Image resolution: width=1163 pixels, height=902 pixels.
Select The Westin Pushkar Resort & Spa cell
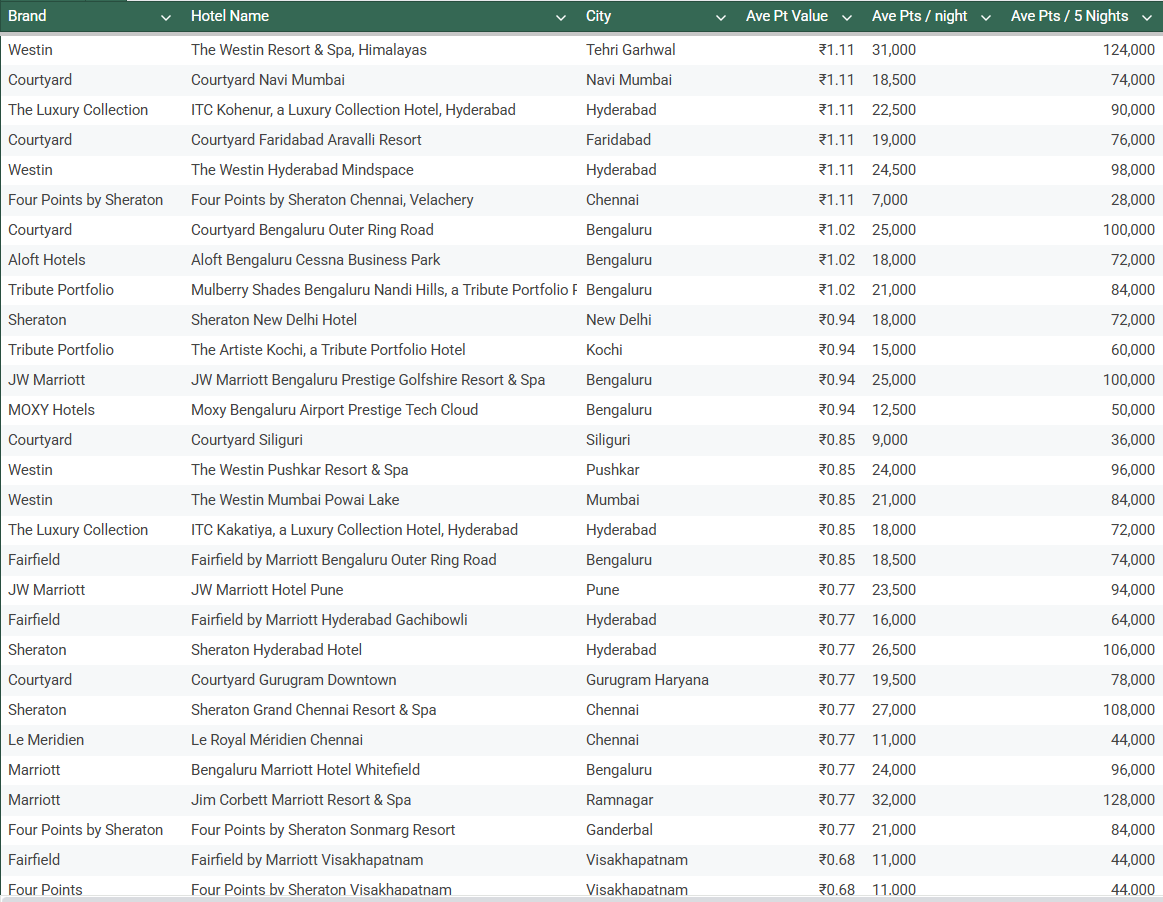(300, 470)
